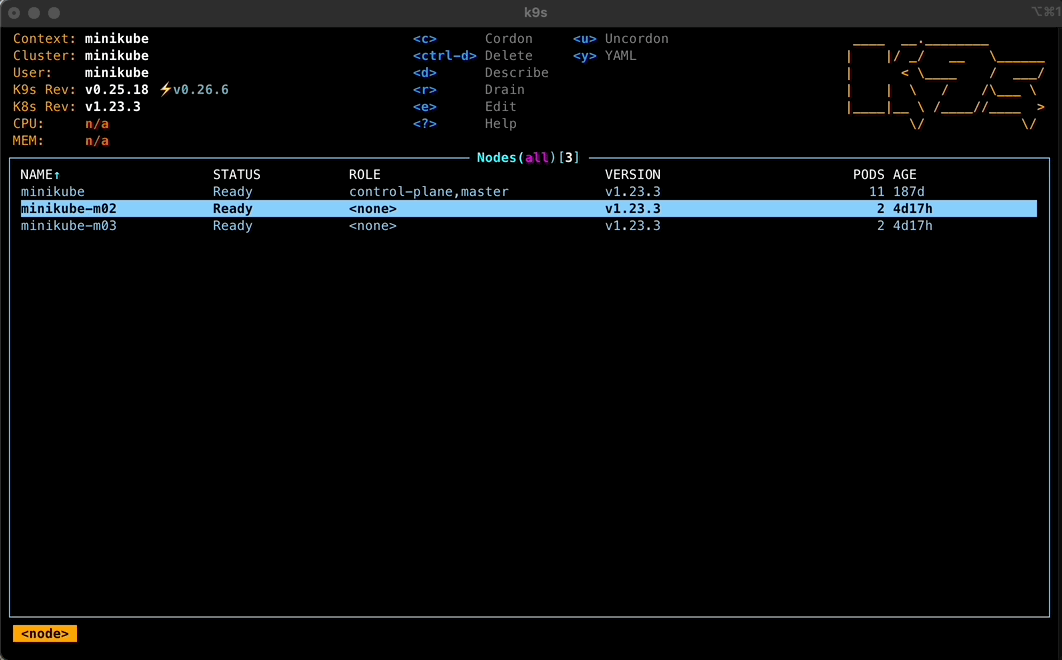This screenshot has width=1062, height=660.
Task: Click the PODS column header
Action: click(x=868, y=175)
